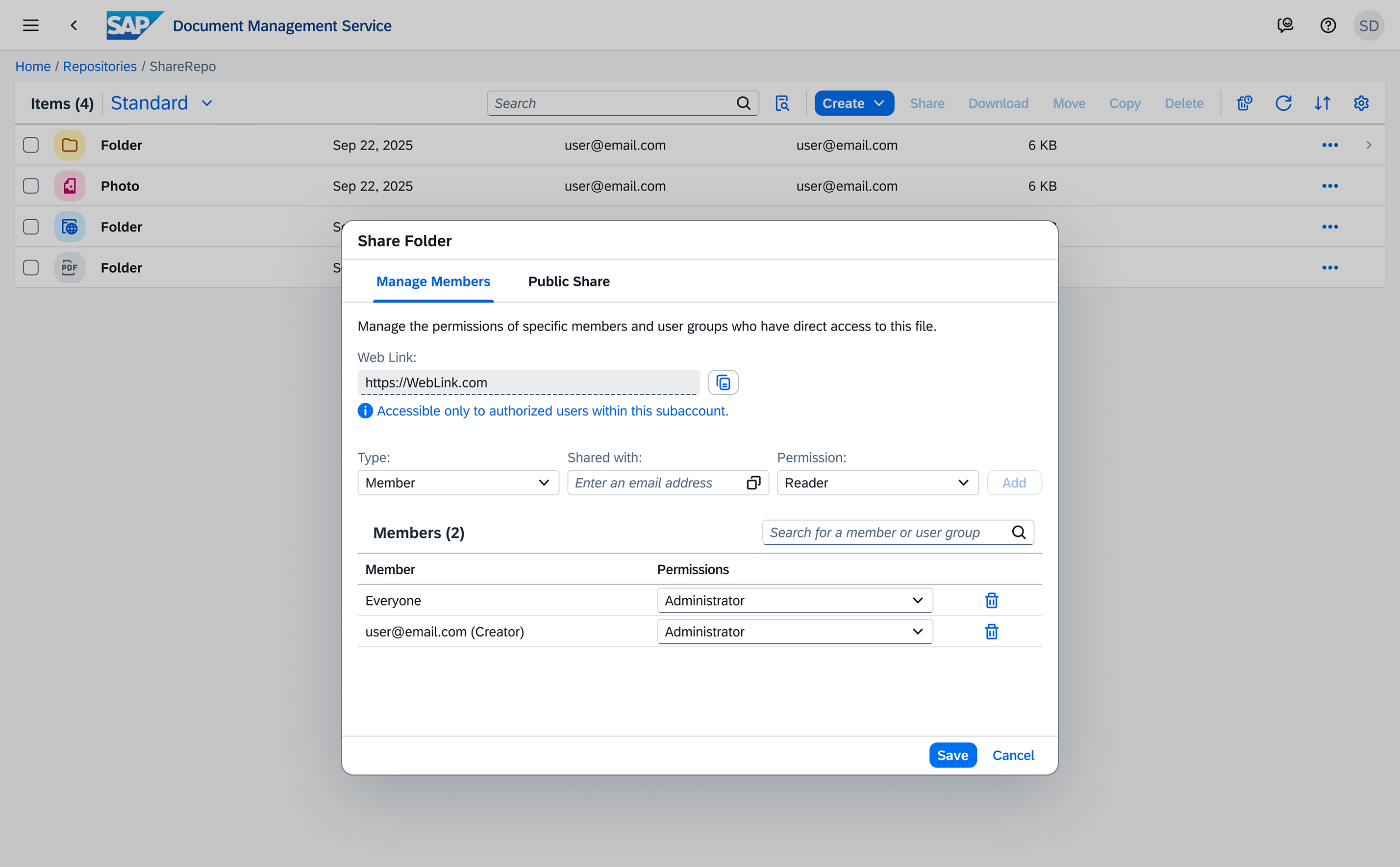The image size is (1400, 867).
Task: Go to Repositories breadcrumb link
Action: click(x=100, y=67)
